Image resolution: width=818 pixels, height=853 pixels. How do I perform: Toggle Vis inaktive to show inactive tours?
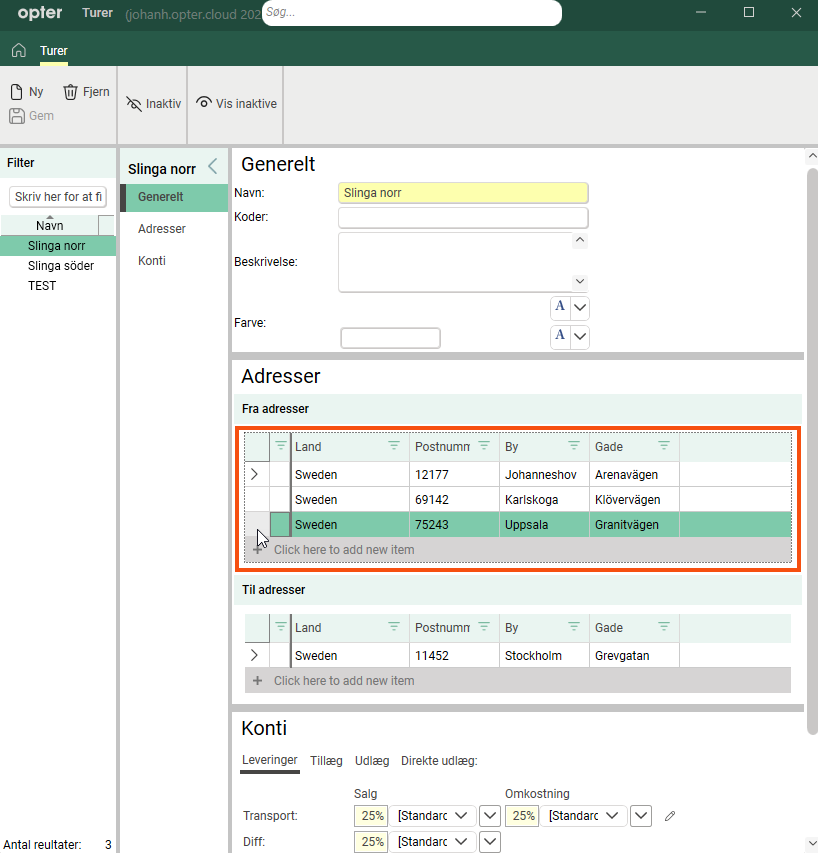[236, 104]
